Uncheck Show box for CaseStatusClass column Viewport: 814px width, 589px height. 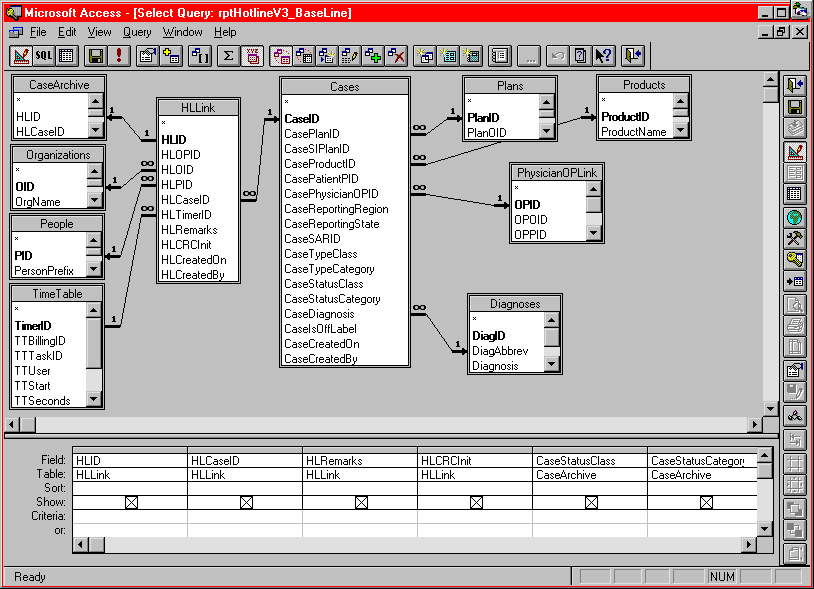click(x=591, y=502)
